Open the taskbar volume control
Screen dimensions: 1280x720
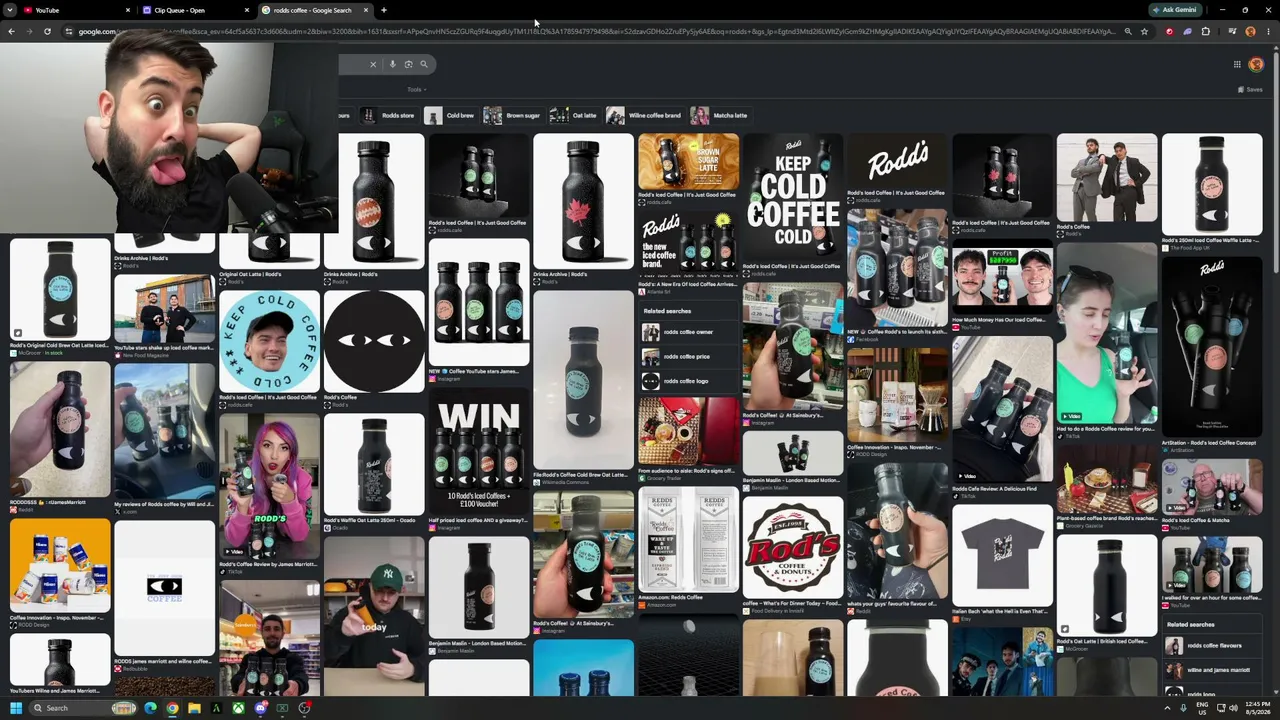click(1233, 708)
